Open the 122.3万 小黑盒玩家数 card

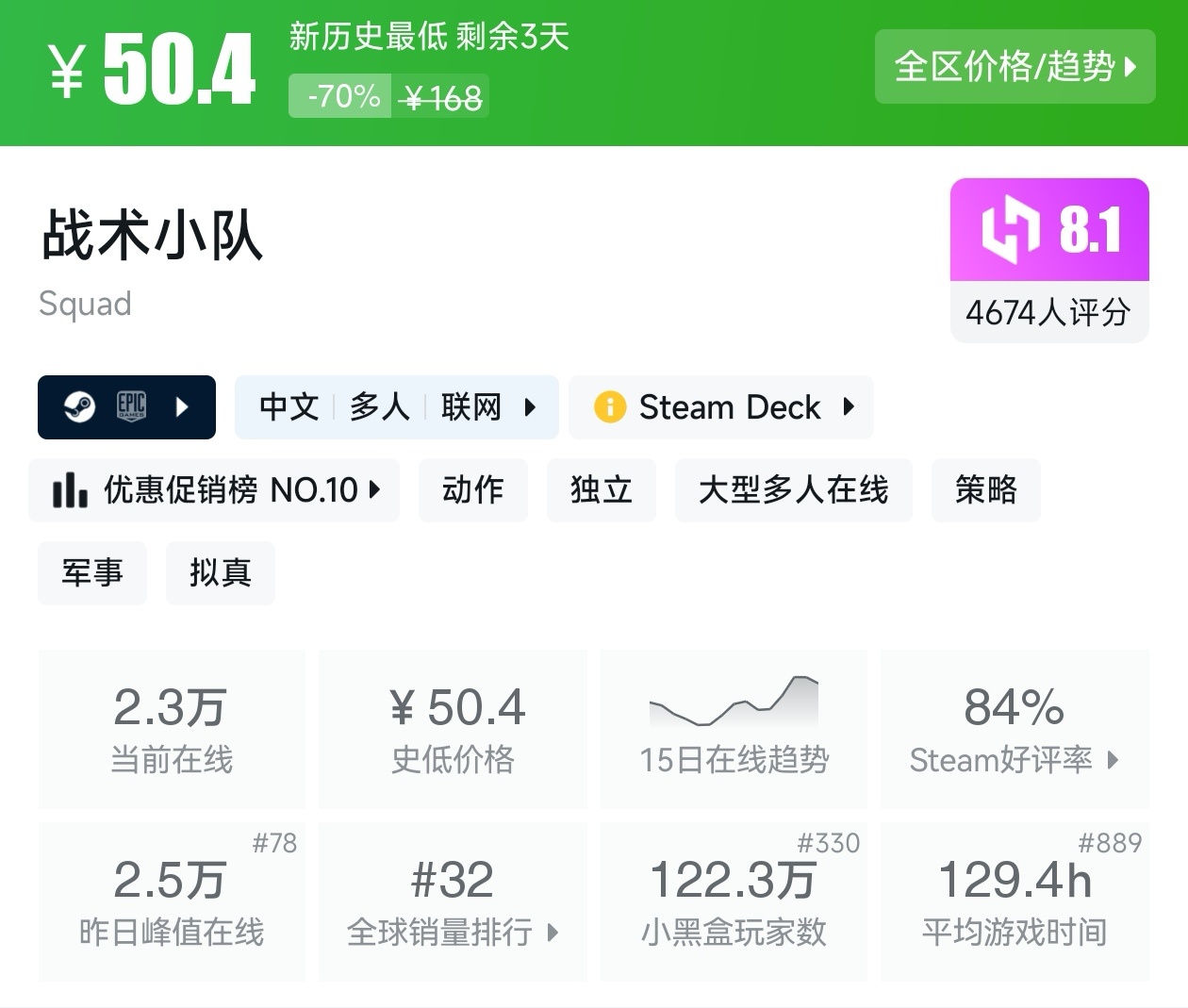tap(734, 901)
